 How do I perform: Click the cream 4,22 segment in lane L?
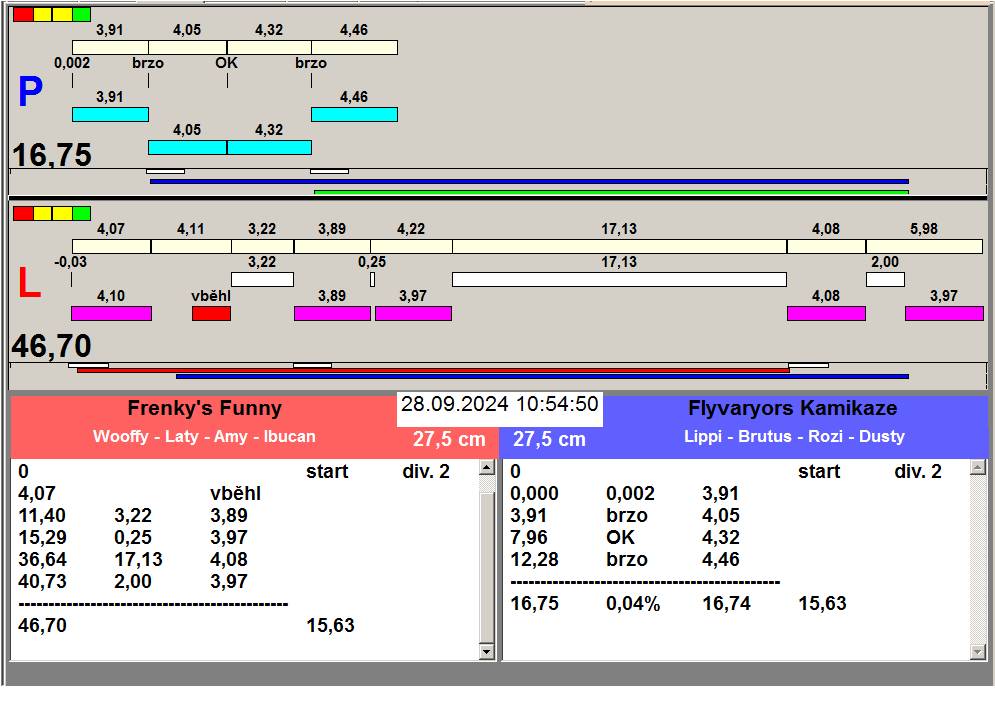click(411, 246)
